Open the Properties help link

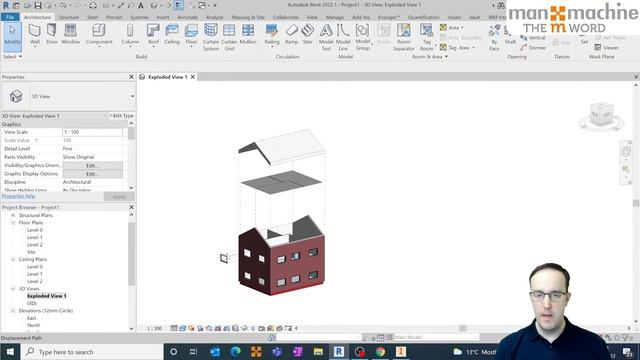[x=18, y=196]
